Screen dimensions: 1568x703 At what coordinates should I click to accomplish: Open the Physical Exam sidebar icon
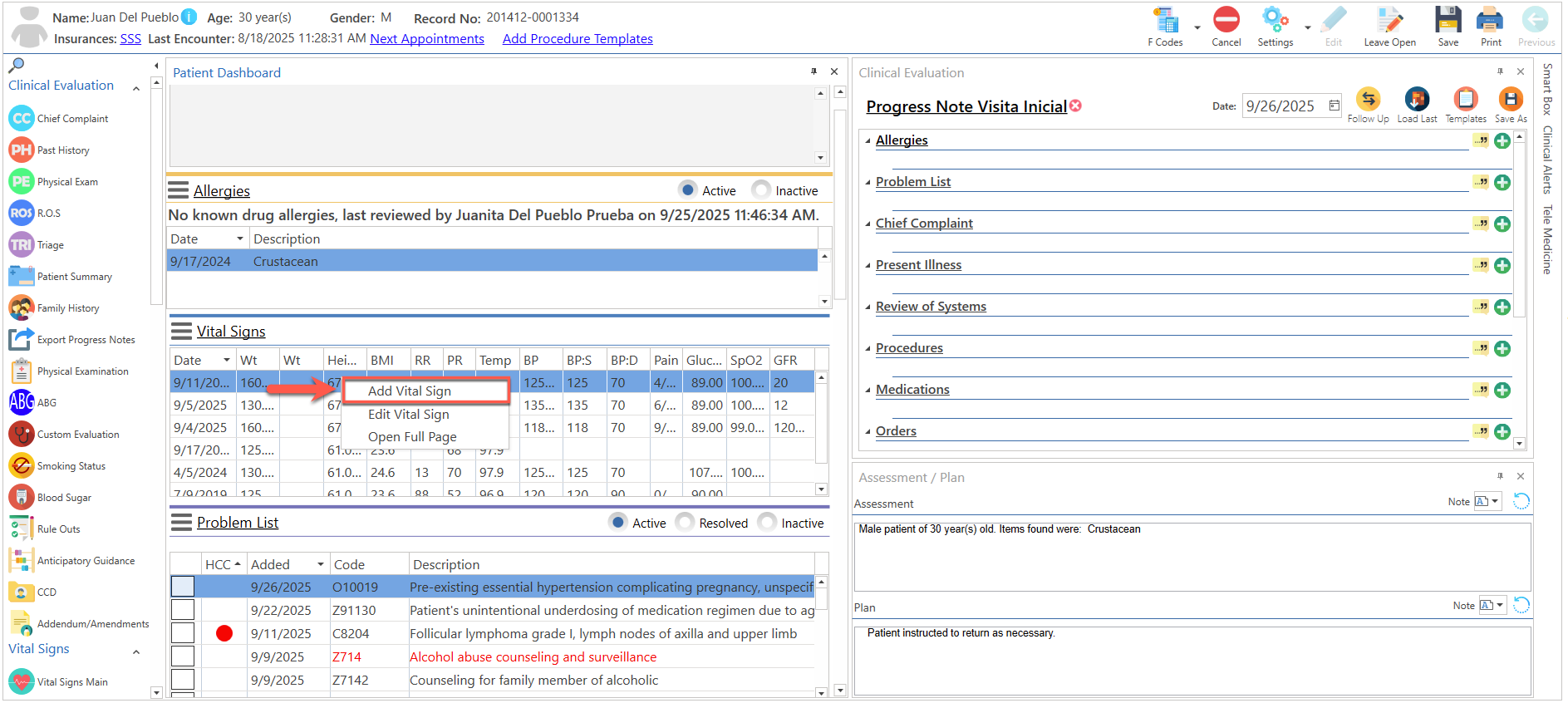click(x=22, y=182)
